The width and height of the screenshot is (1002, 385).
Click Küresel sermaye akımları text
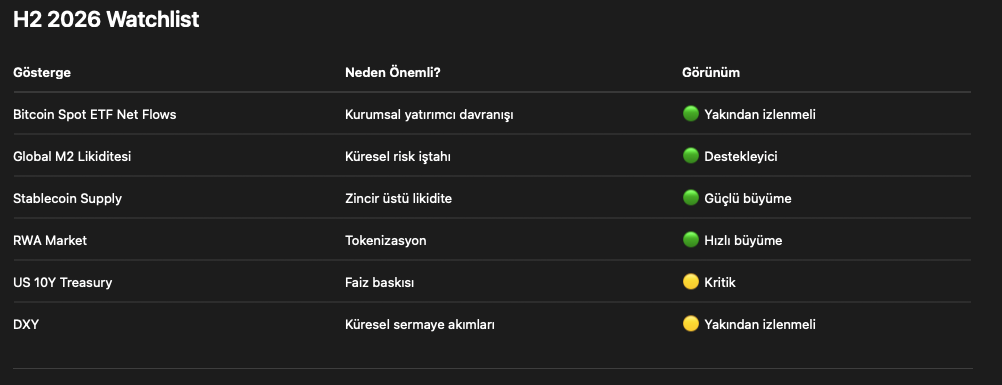[420, 324]
